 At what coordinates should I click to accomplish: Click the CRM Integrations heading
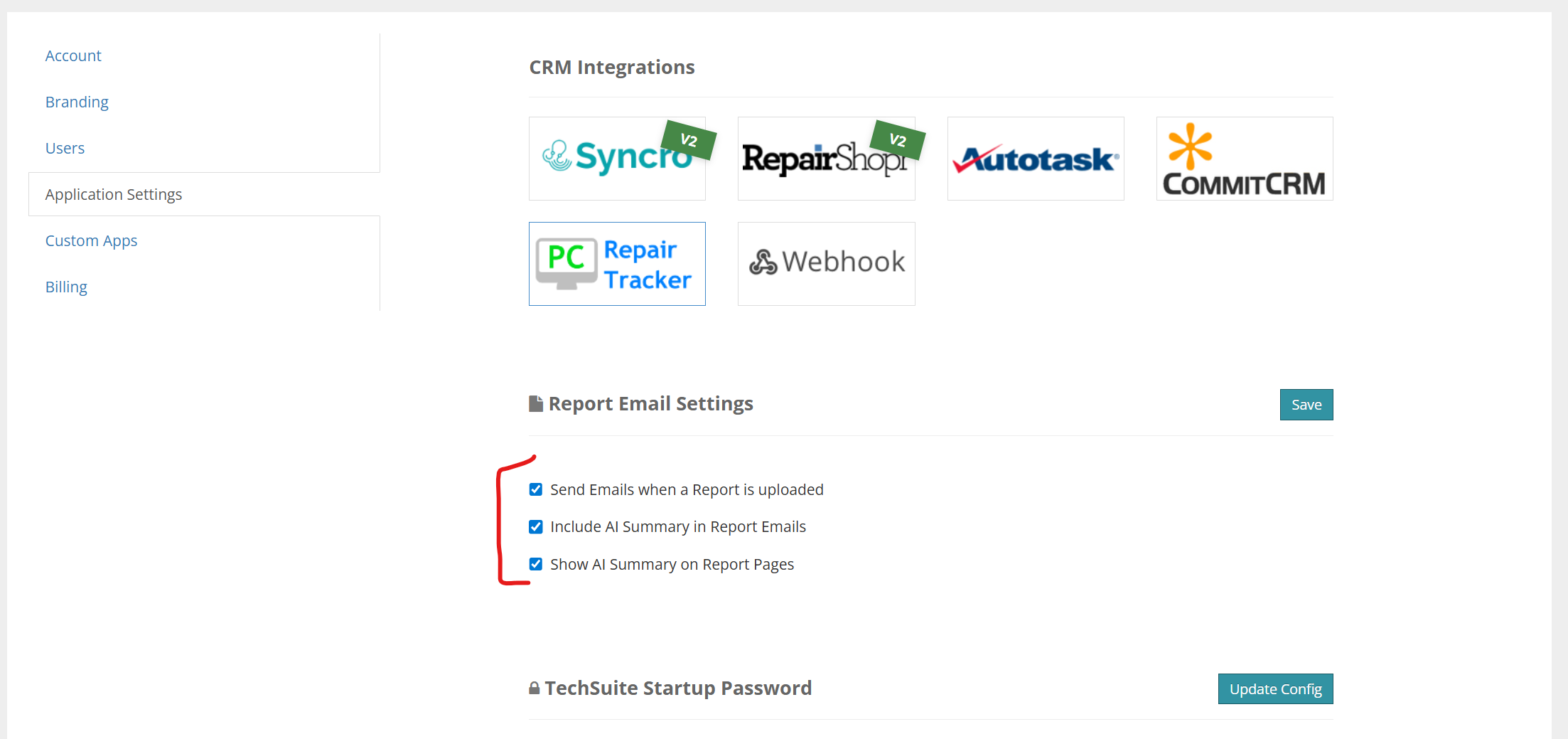click(x=611, y=67)
